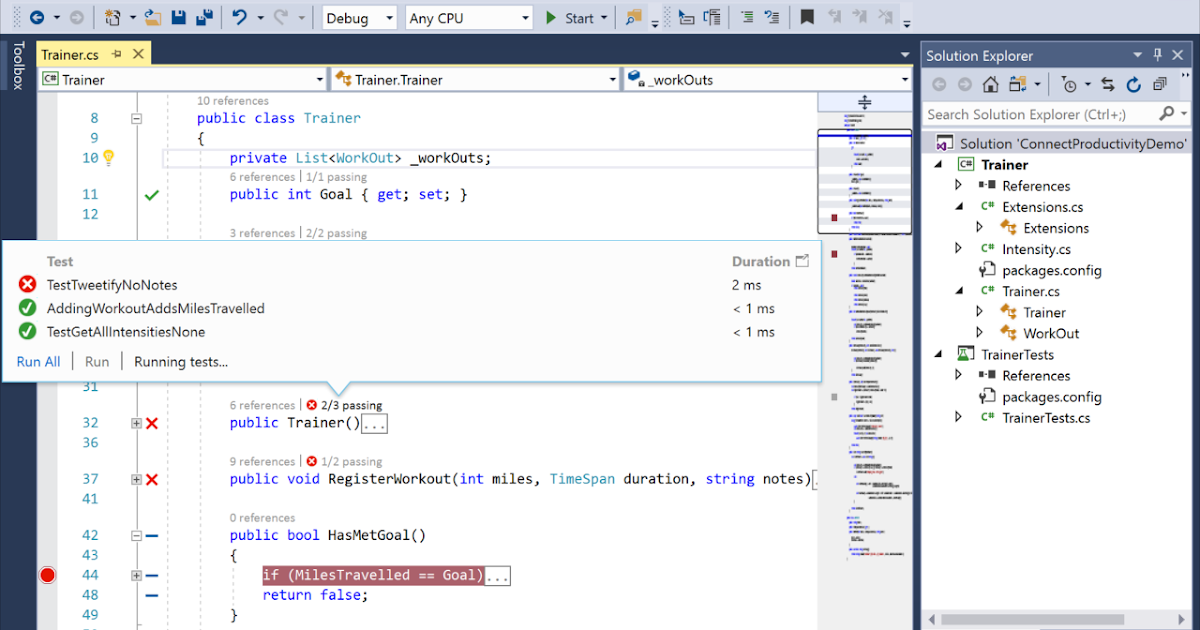Click Collapse All icon in Solution Explorer
Screen dimensions: 1200x630
pos(1159,85)
